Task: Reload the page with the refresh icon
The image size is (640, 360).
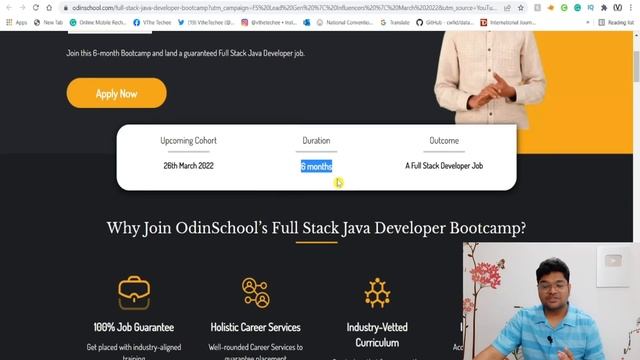Action: pyautogui.click(x=36, y=8)
